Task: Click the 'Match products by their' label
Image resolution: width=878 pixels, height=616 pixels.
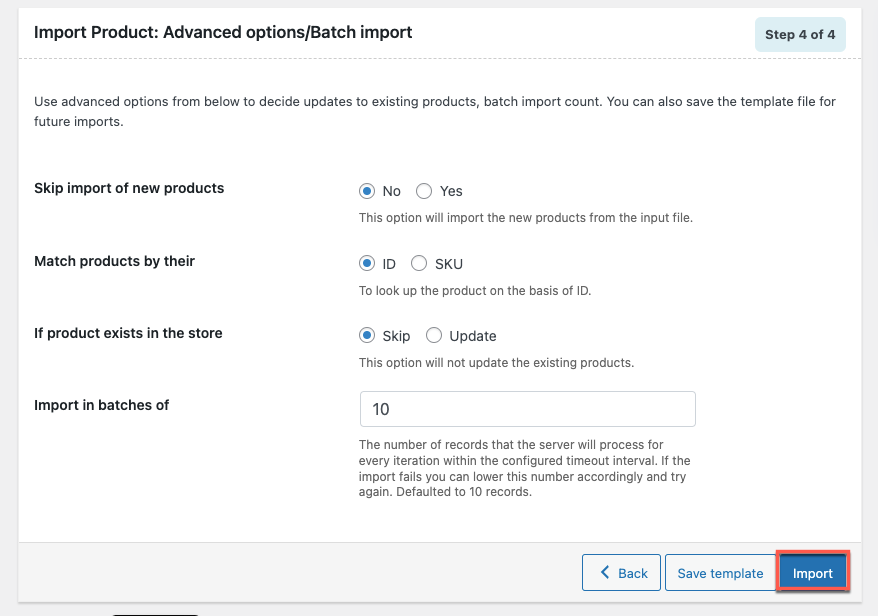Action: point(114,261)
